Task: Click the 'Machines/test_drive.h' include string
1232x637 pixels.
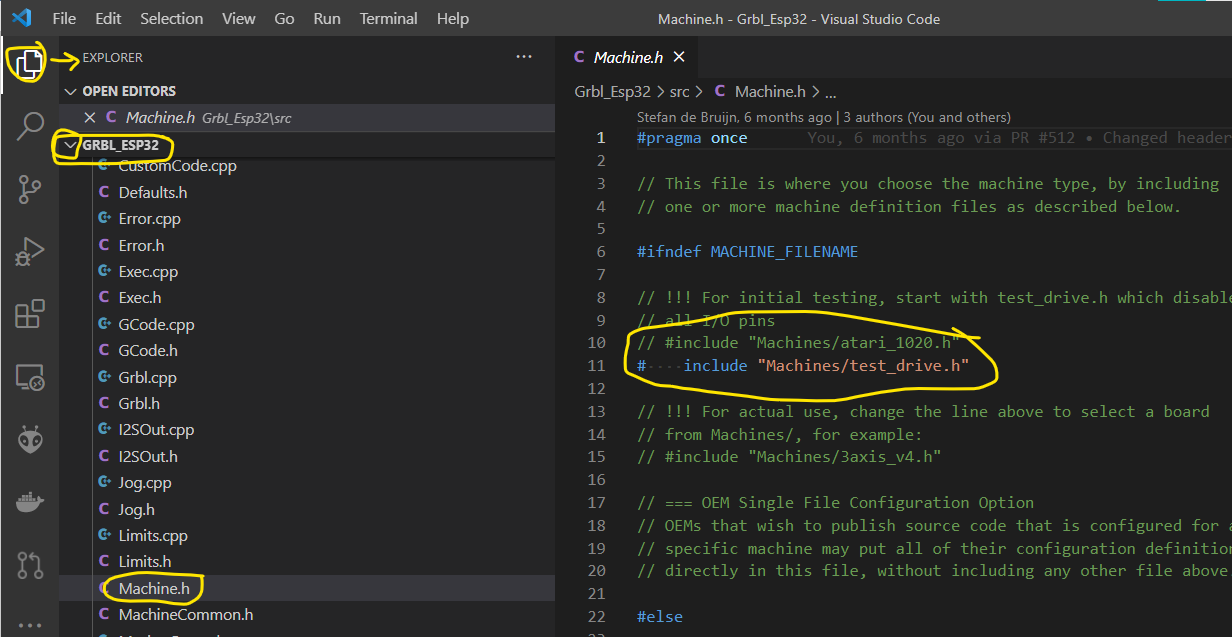Action: tap(862, 365)
